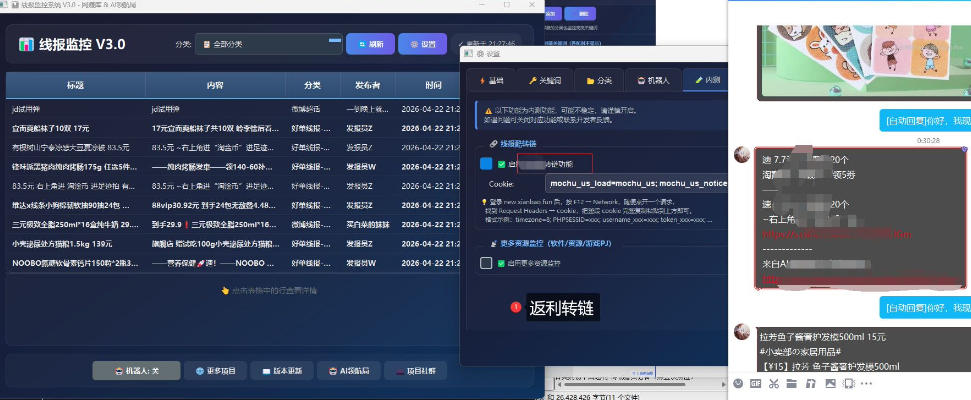Expand the 全部分类 category dropdown
Viewport: 971px width, 400px height.
point(270,44)
